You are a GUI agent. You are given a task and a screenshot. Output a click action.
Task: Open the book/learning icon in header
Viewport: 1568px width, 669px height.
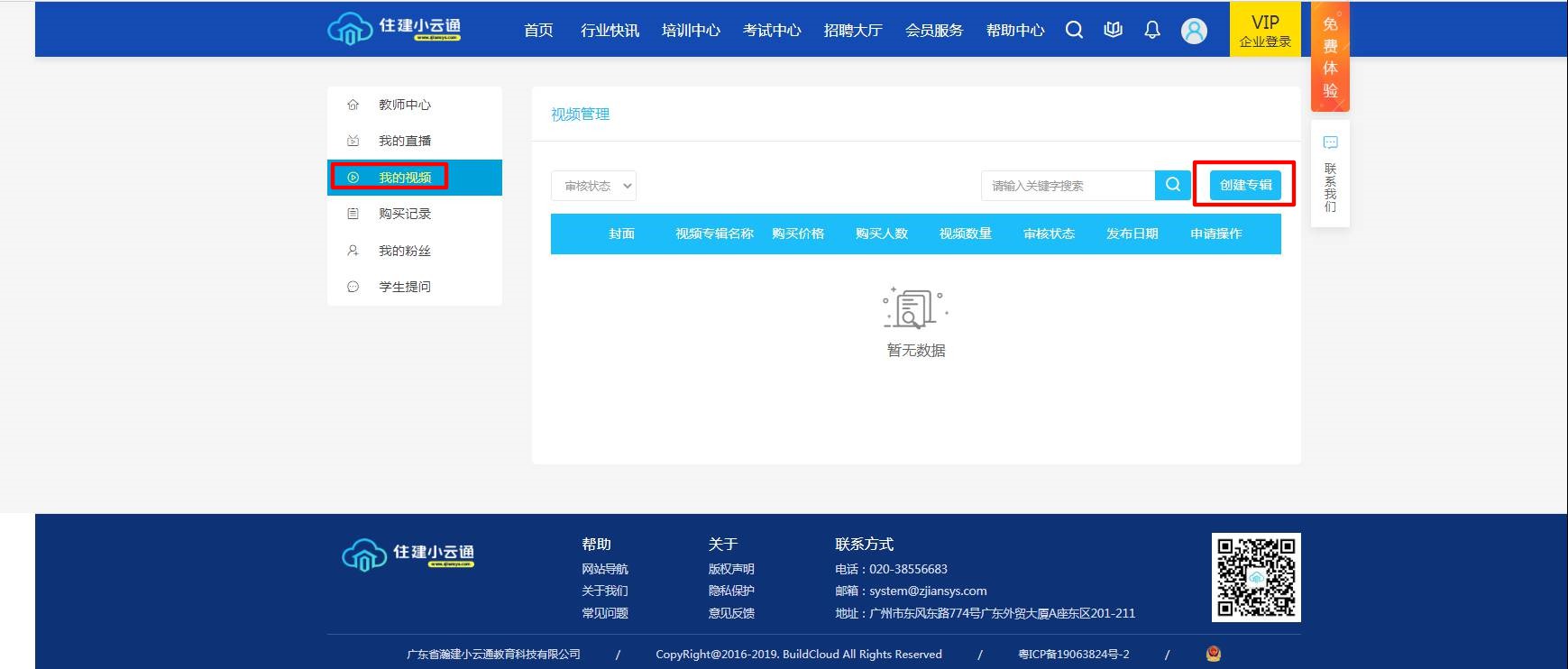tap(1114, 30)
